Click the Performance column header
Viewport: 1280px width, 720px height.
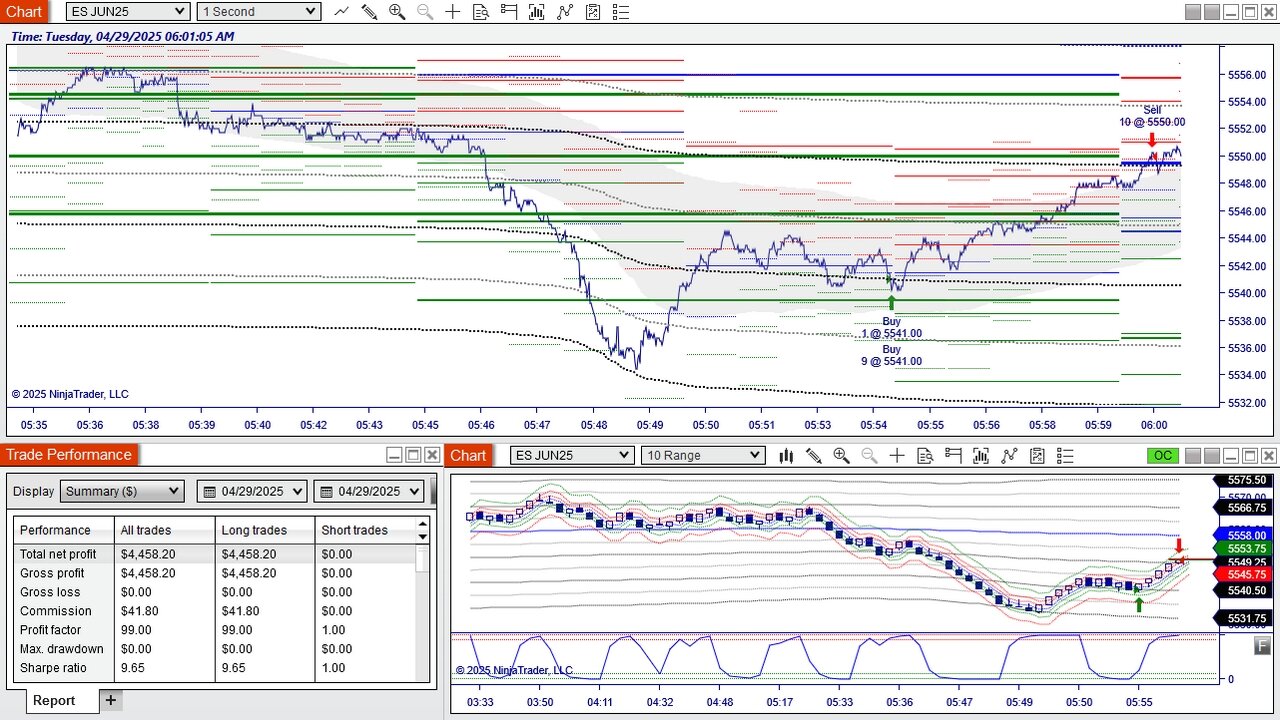point(64,530)
